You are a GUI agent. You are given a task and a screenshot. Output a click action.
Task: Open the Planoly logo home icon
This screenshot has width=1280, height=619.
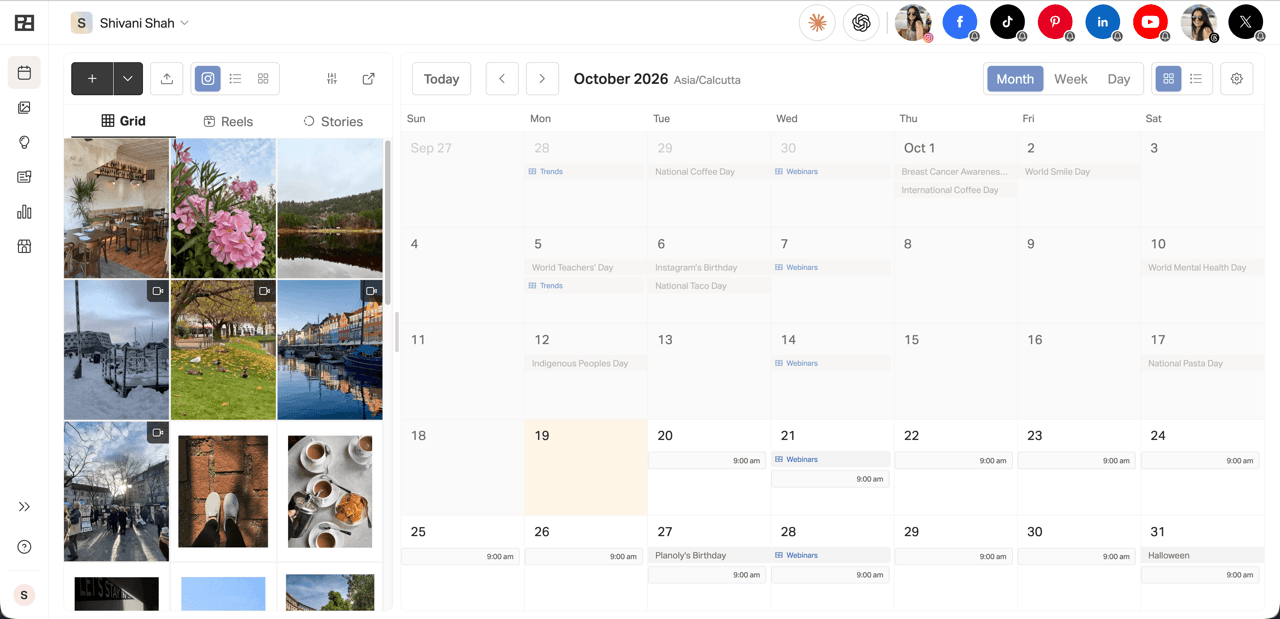pos(24,23)
